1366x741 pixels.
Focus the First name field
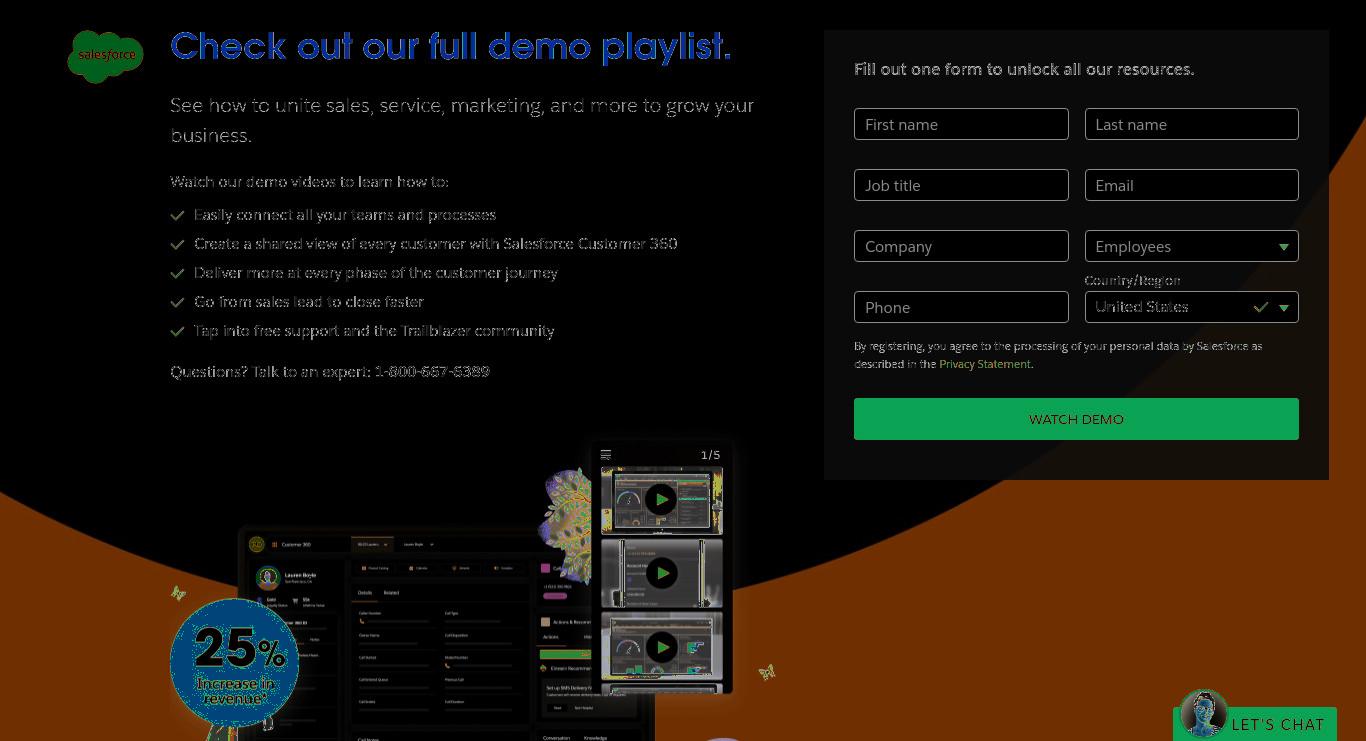[x=961, y=124]
